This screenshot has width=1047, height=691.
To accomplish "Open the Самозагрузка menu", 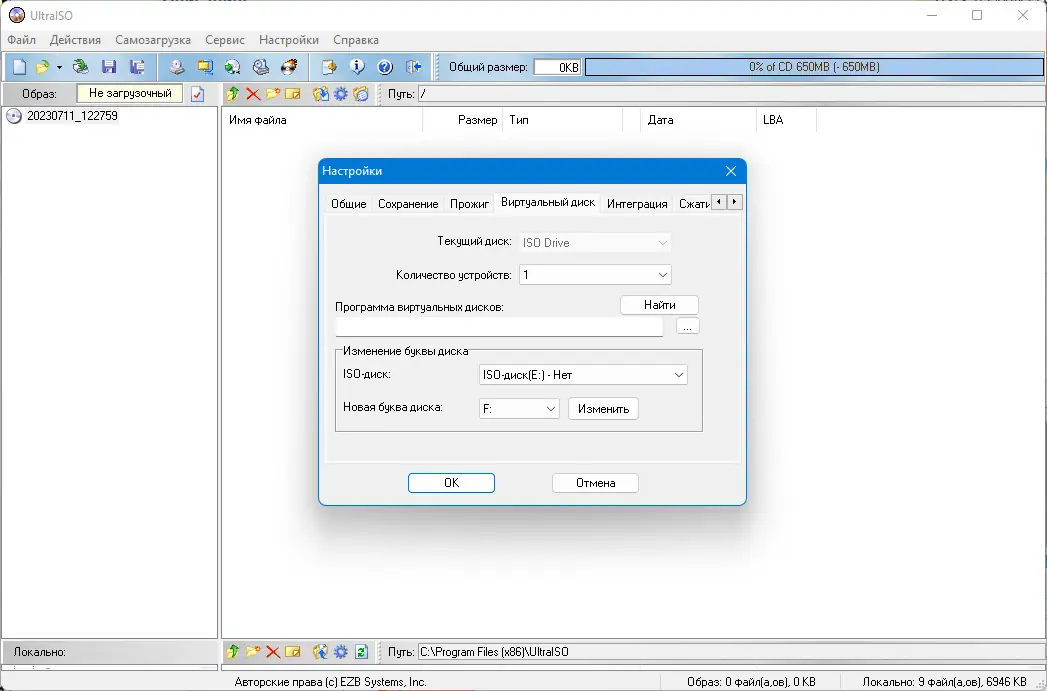I will (x=153, y=40).
